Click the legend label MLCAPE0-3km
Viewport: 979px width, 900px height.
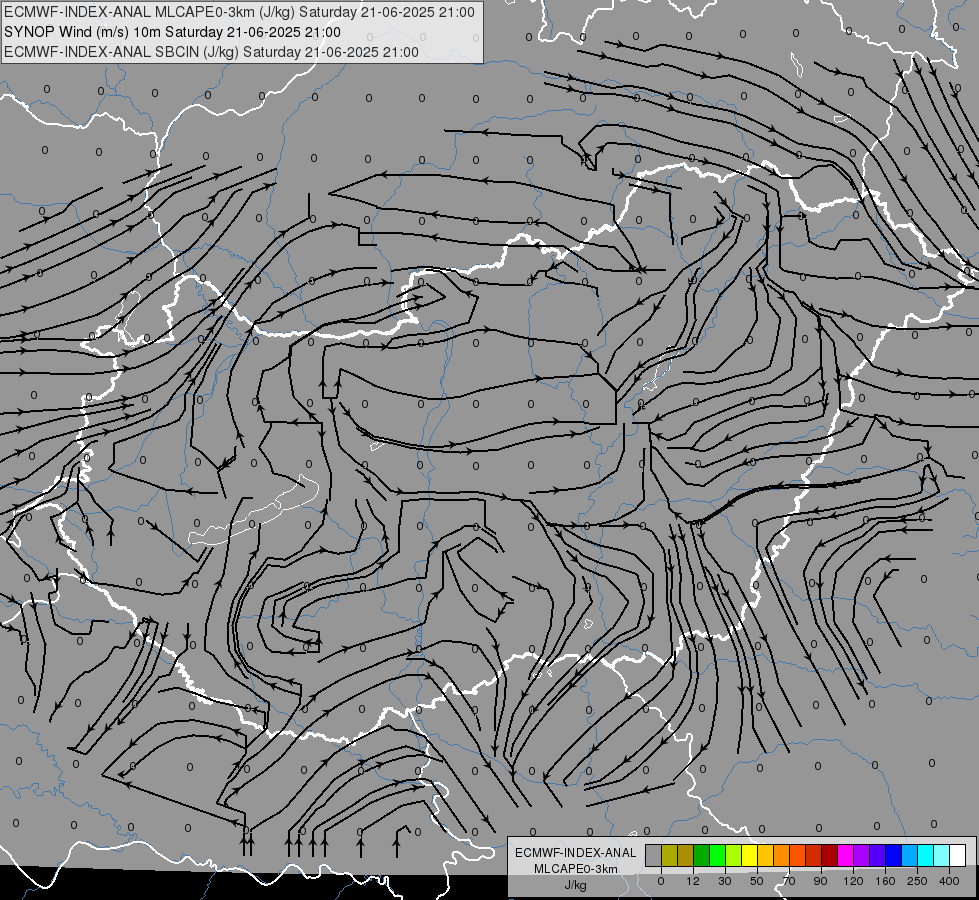(576, 869)
